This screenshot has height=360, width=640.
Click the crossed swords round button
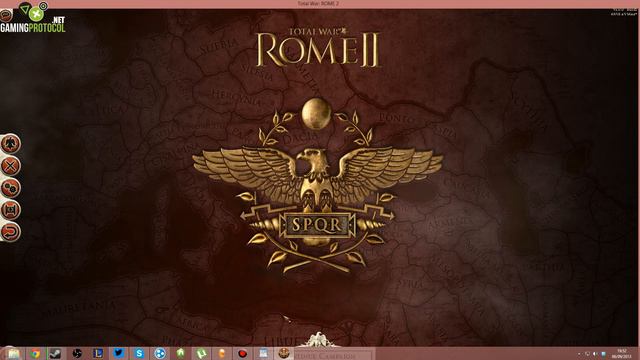[10, 166]
